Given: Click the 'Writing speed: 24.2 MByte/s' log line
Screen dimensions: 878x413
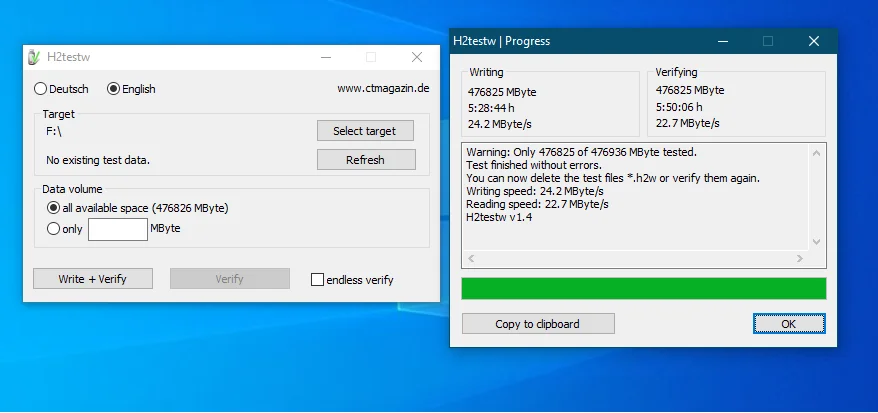Looking at the screenshot, I should pyautogui.click(x=535, y=191).
